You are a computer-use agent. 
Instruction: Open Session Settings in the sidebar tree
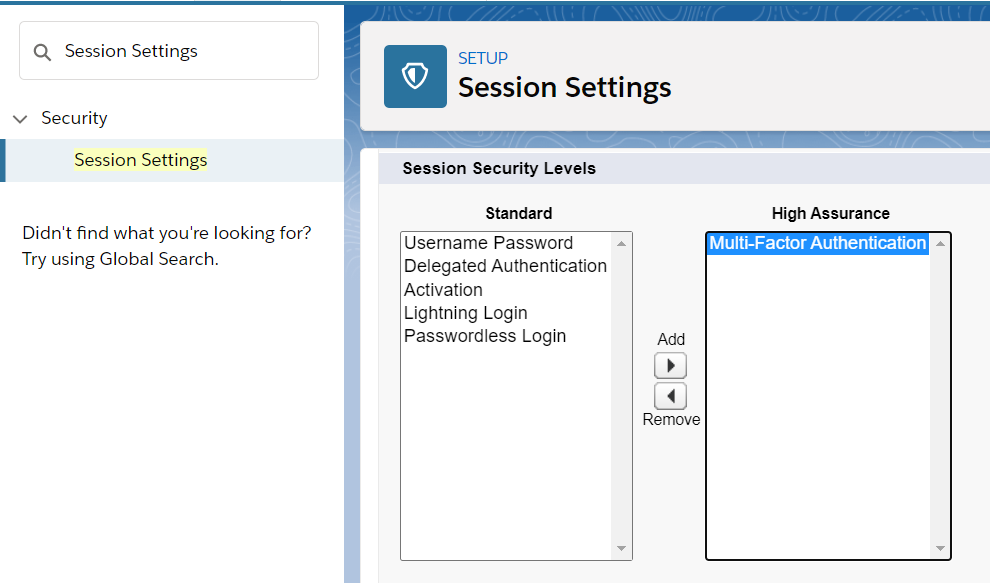(141, 160)
